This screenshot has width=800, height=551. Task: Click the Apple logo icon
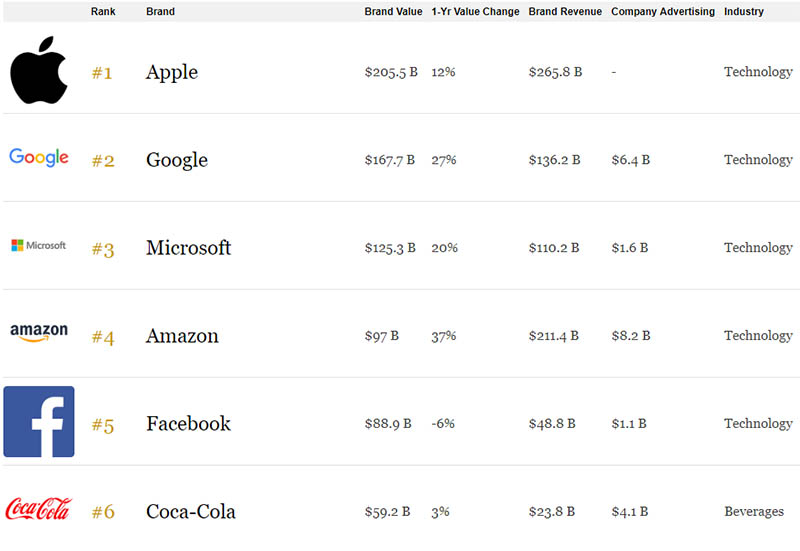tap(38, 71)
